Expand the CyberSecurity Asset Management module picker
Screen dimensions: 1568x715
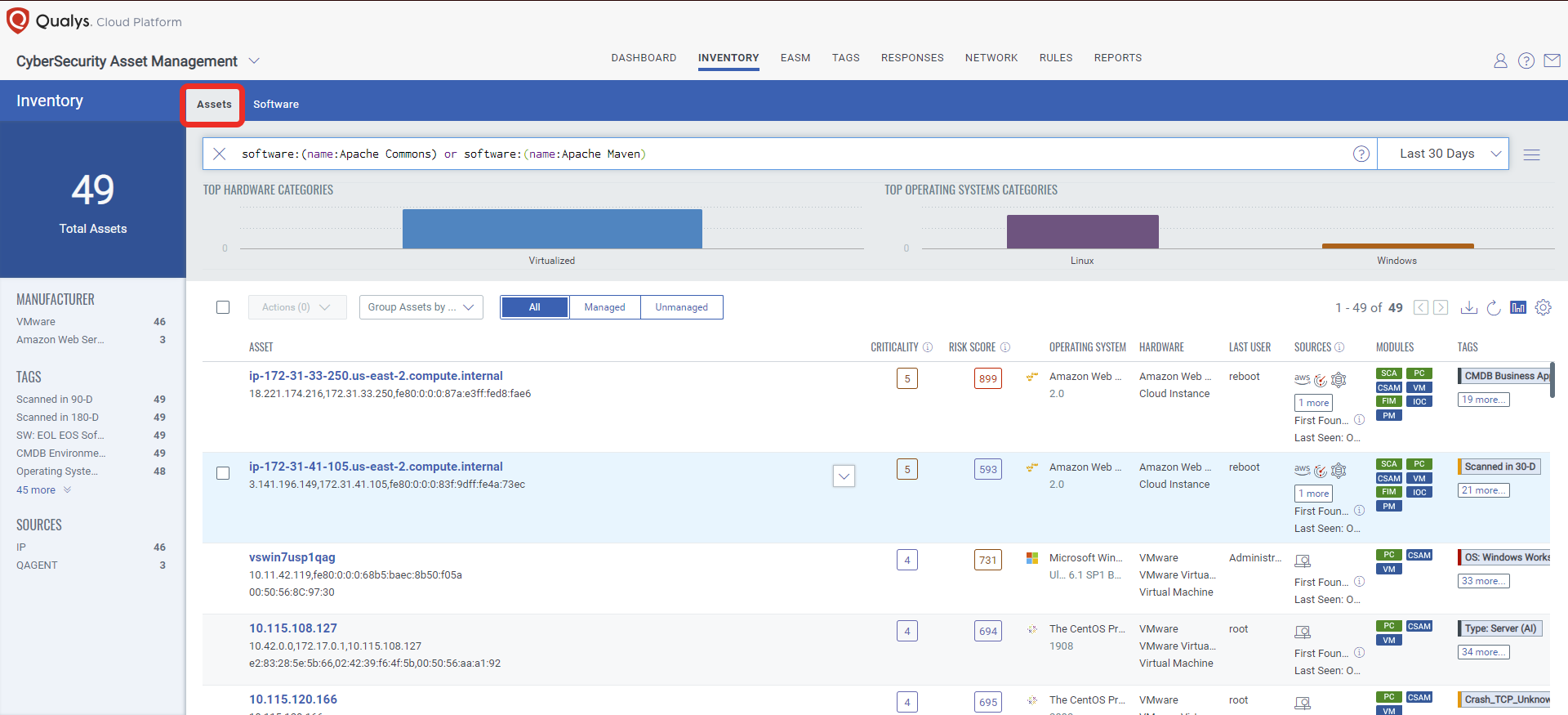pyautogui.click(x=254, y=61)
